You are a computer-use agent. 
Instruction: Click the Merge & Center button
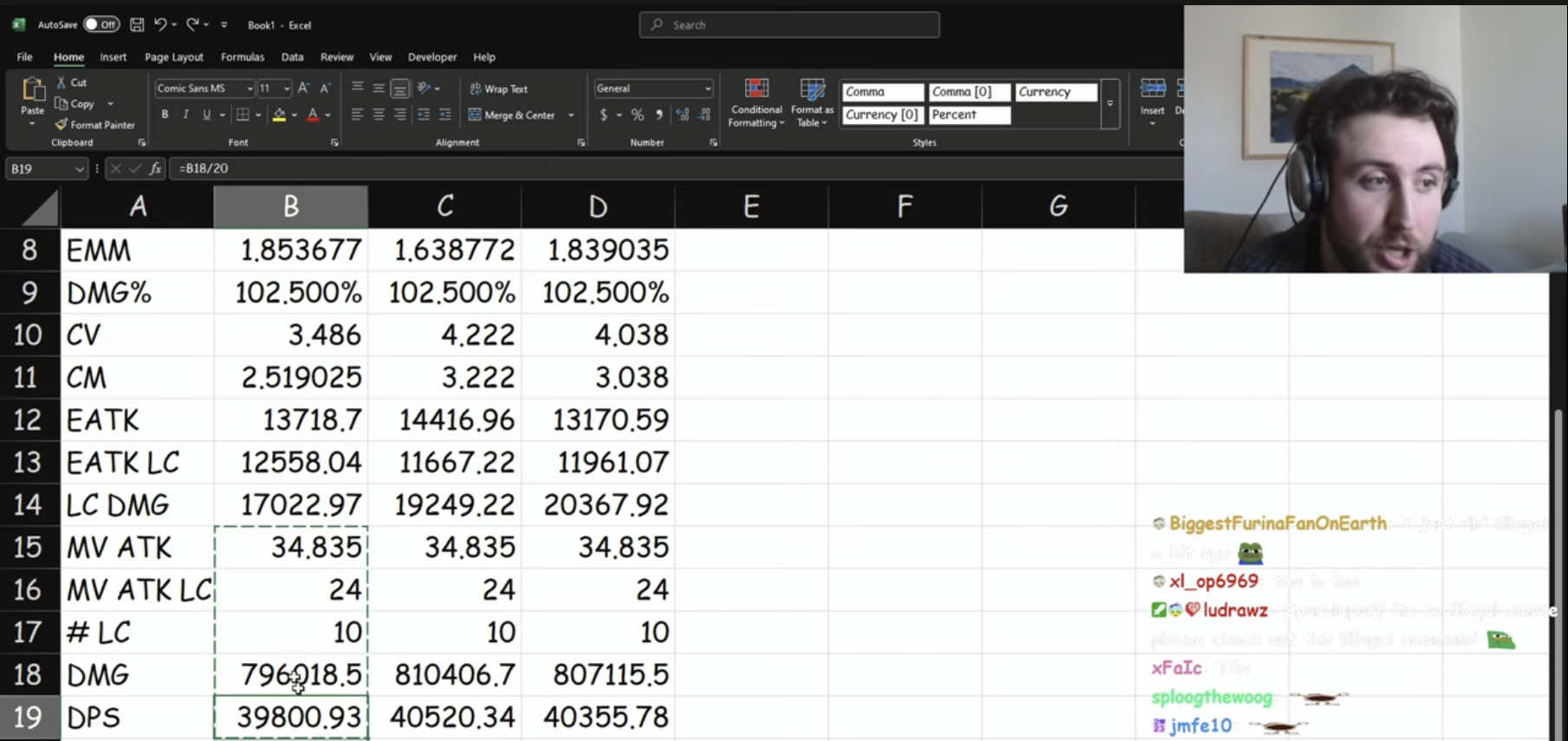click(512, 114)
